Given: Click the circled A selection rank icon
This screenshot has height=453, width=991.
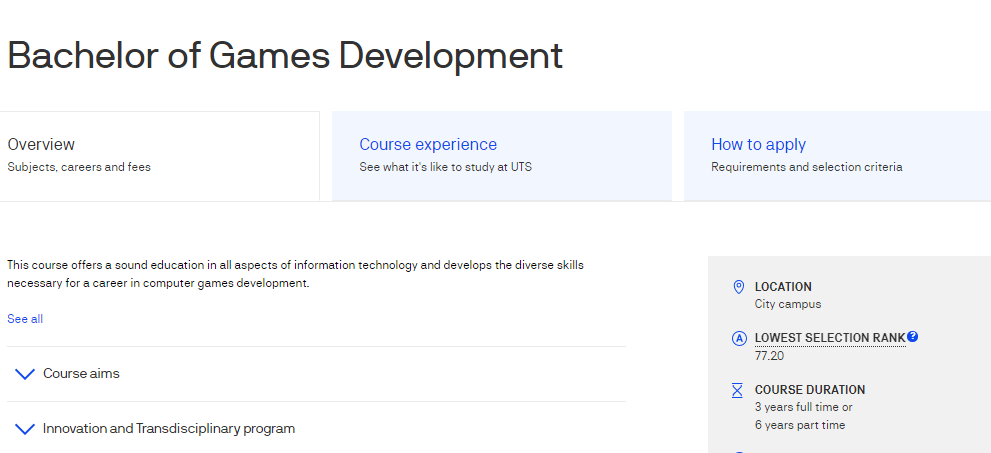Looking at the screenshot, I should pyautogui.click(x=738, y=338).
